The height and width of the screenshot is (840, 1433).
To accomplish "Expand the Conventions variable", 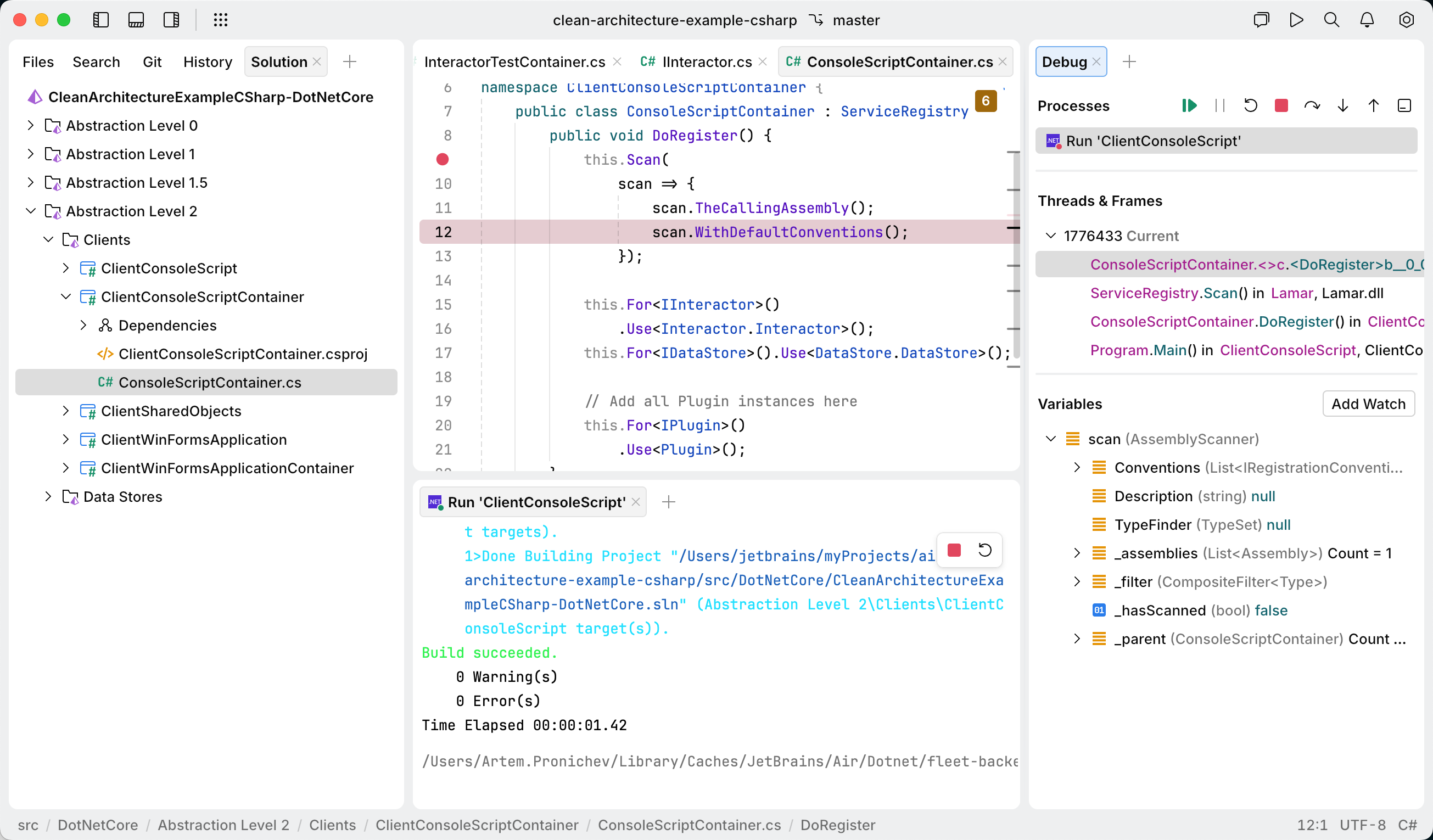I will click(1077, 467).
